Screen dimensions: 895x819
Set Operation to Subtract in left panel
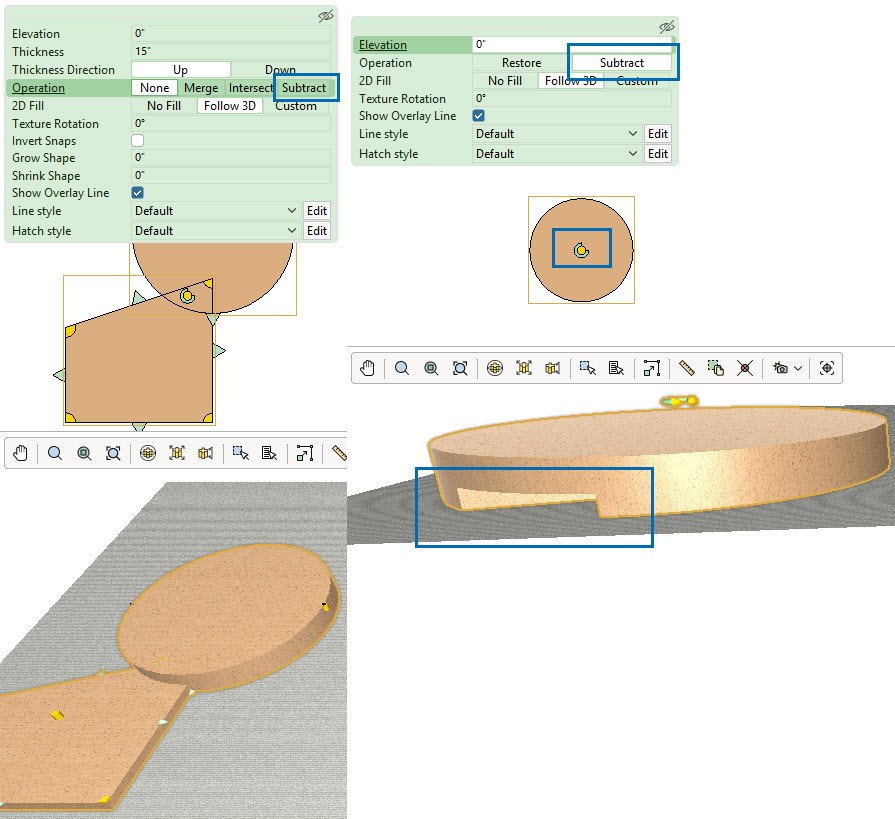304,88
